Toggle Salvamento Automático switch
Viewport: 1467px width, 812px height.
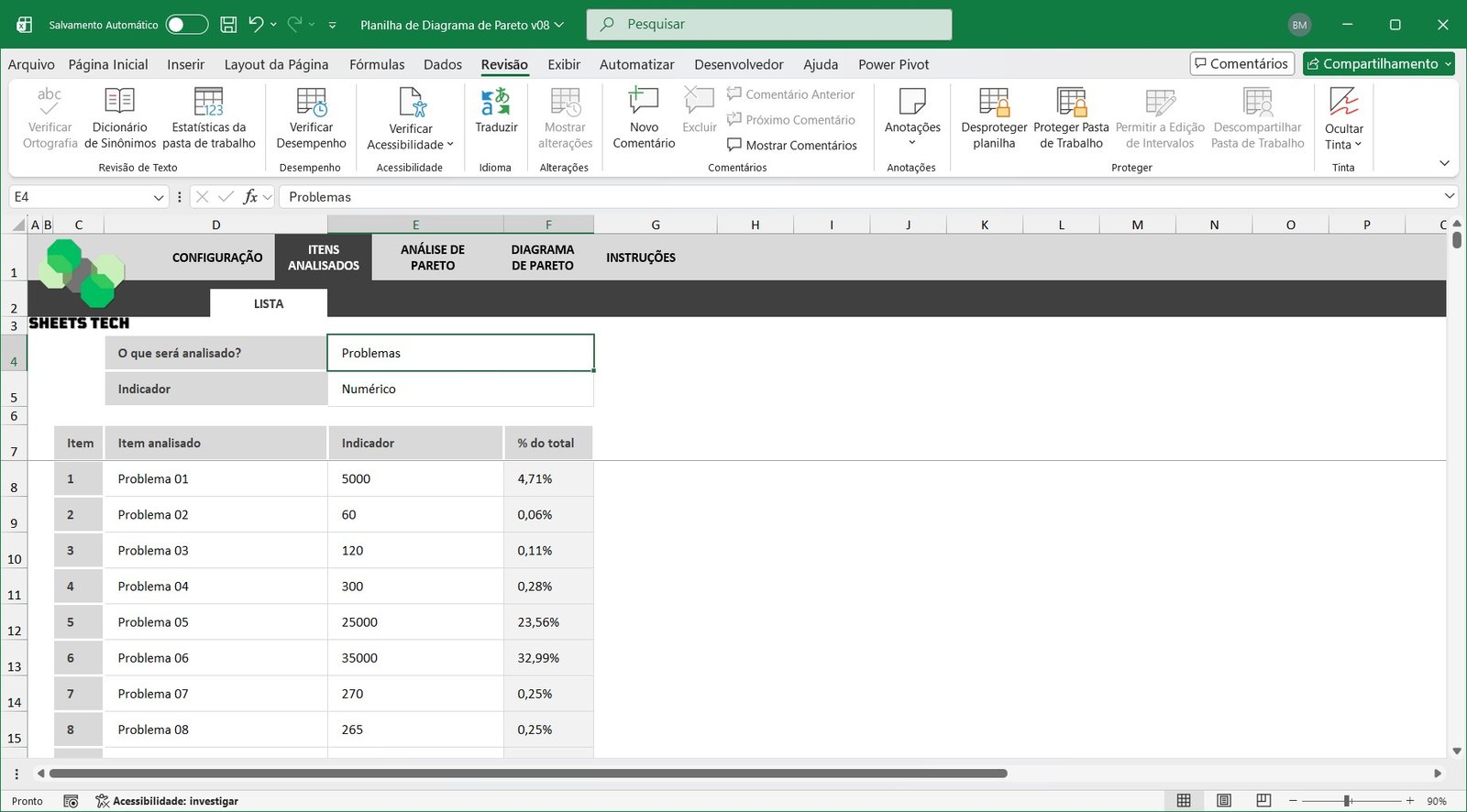pyautogui.click(x=187, y=25)
